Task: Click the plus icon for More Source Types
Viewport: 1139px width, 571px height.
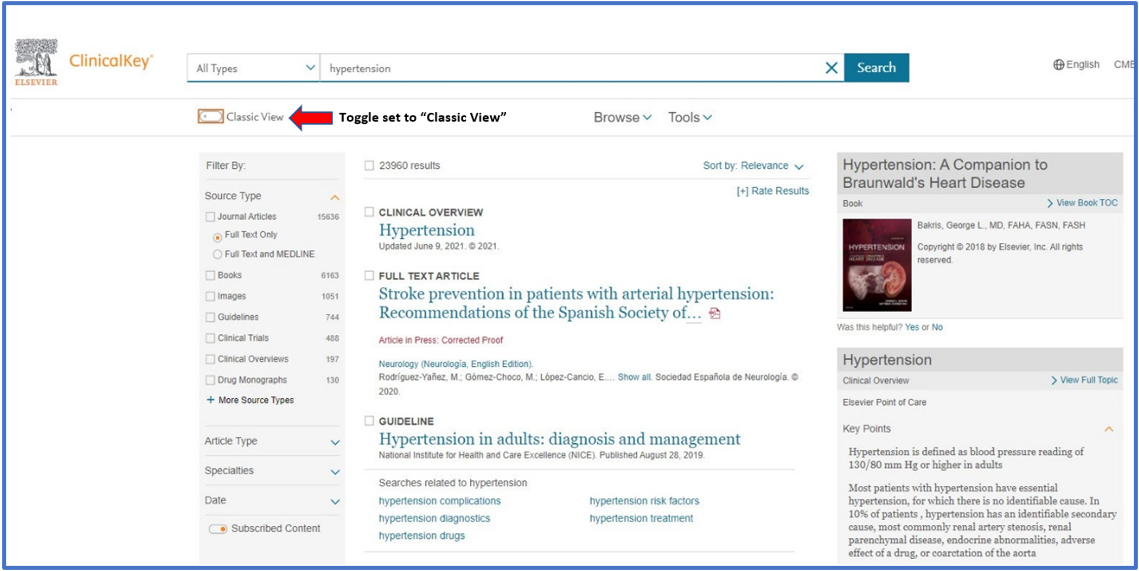Action: 210,400
